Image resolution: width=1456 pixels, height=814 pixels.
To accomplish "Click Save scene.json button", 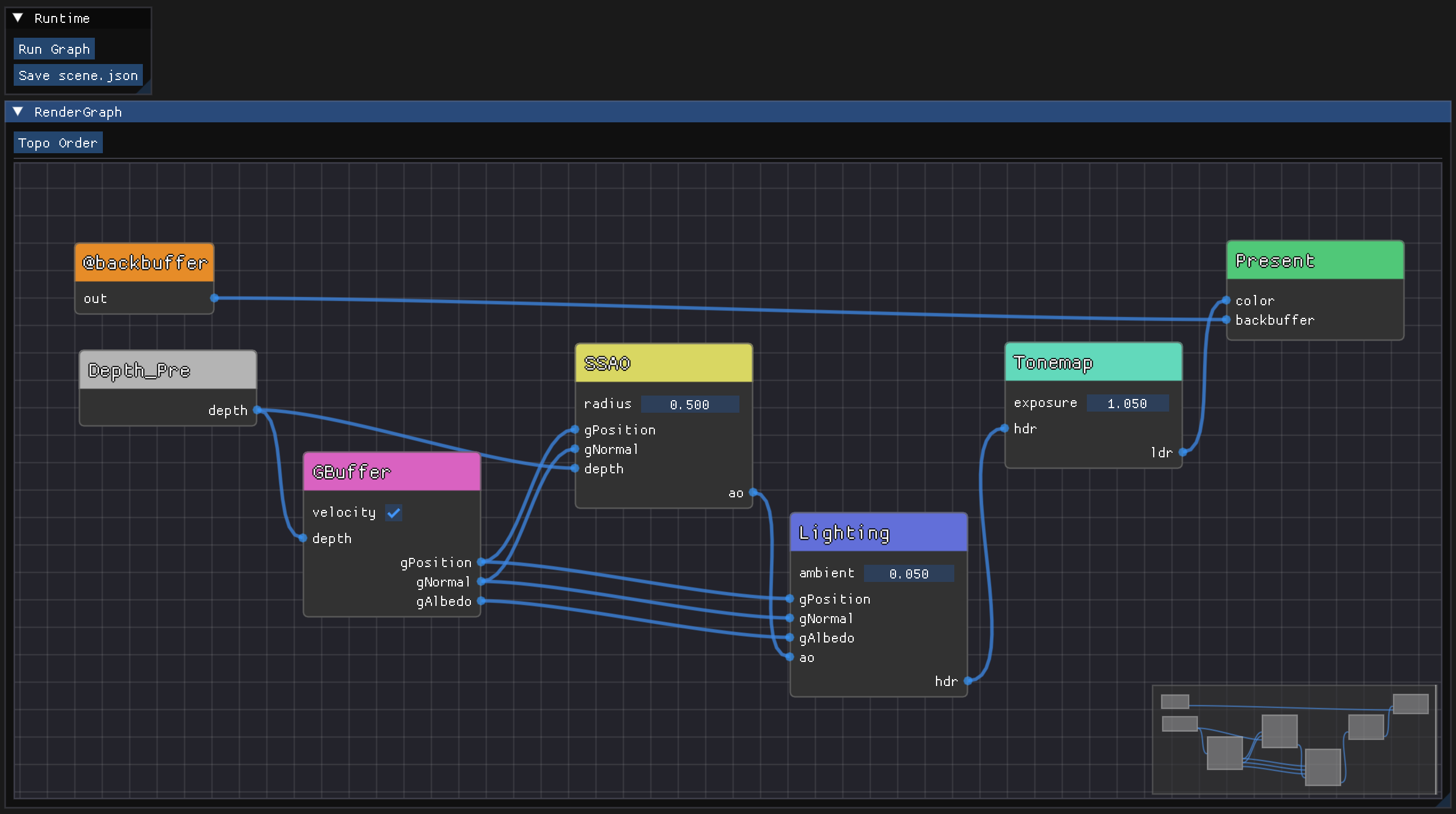I will pyautogui.click(x=78, y=75).
